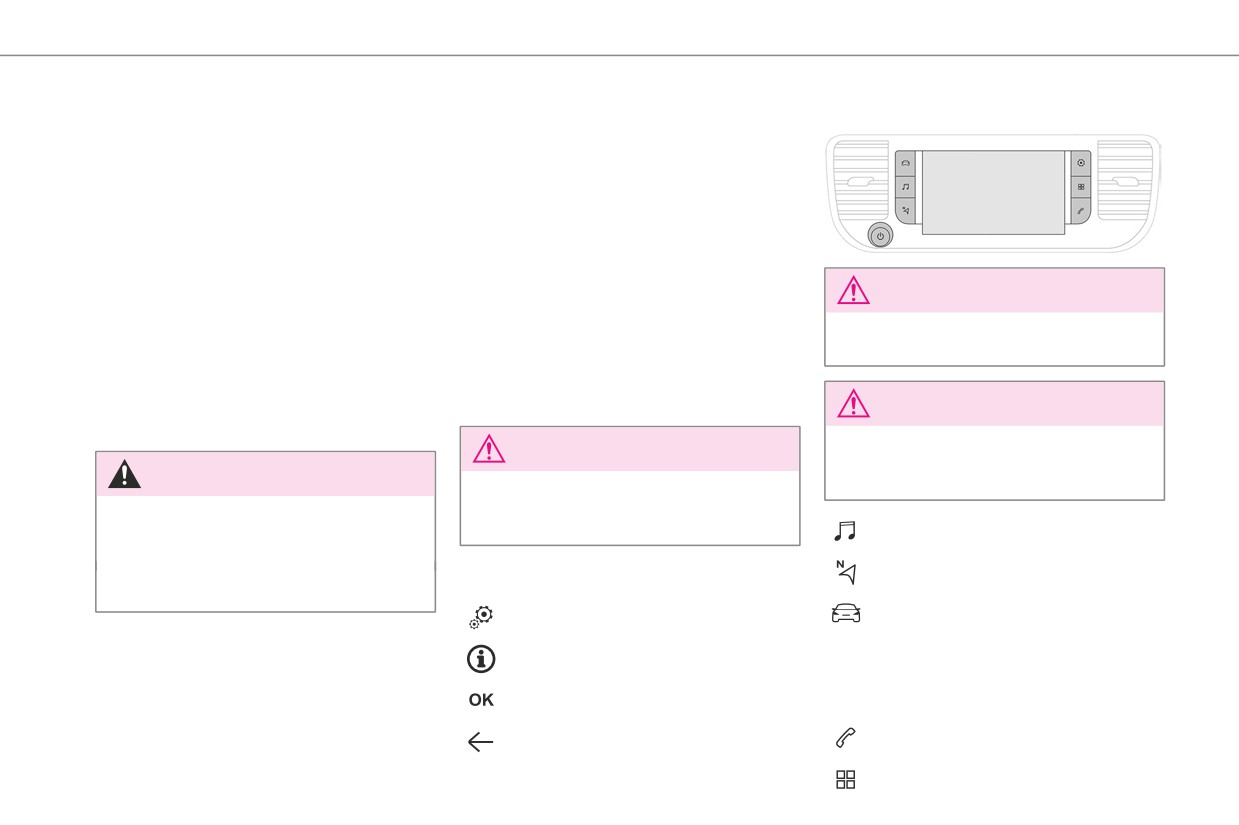The height and width of the screenshot is (825, 1239).
Task: Tap the phone button right of the dashboard screen
Action: (1081, 211)
